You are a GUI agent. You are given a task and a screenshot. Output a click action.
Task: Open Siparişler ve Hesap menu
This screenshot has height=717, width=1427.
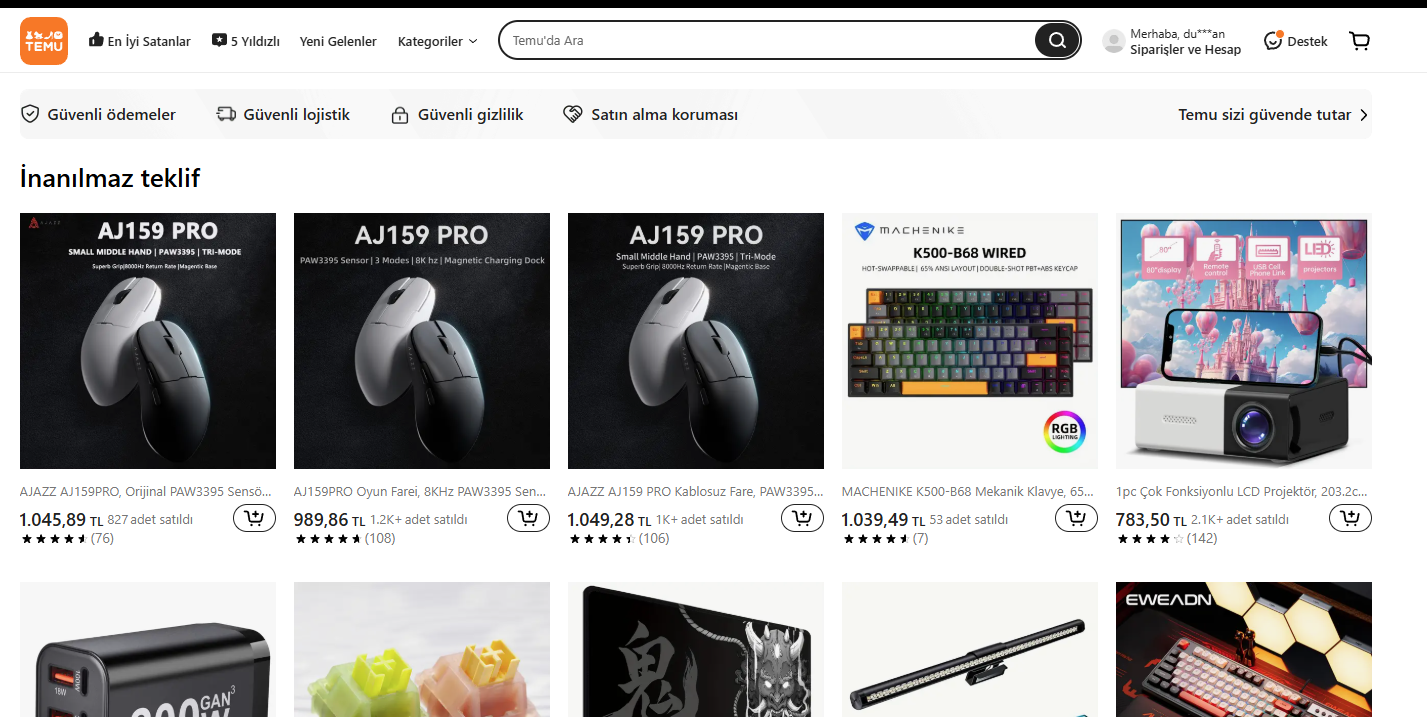point(1185,50)
